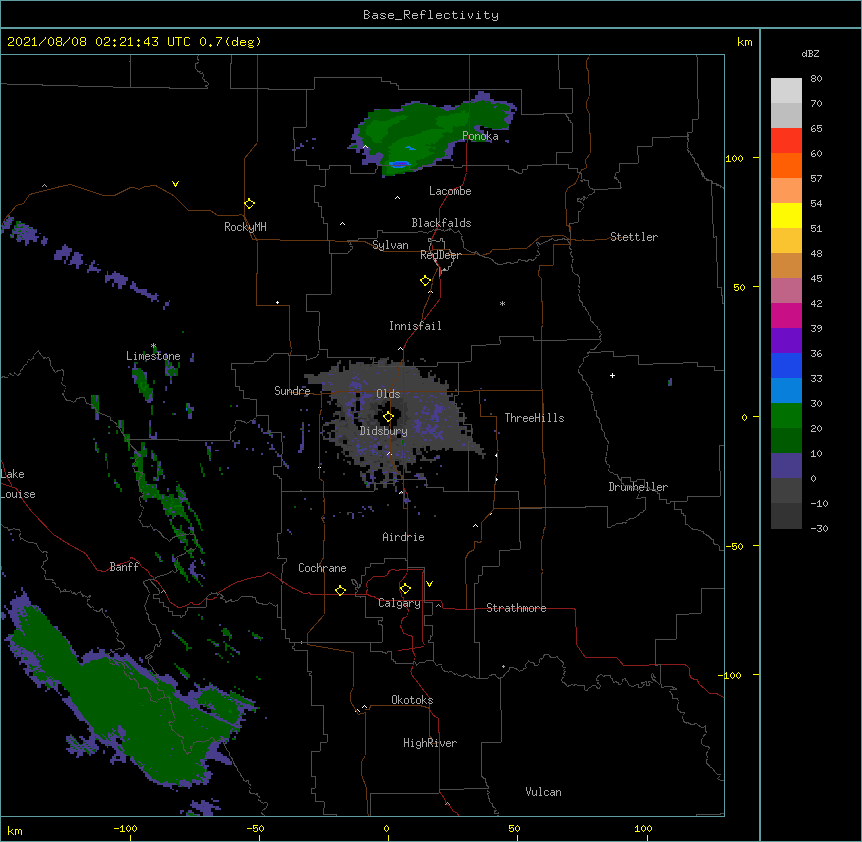This screenshot has height=842, width=862.
Task: Click the Drumheller label
Action: (638, 487)
